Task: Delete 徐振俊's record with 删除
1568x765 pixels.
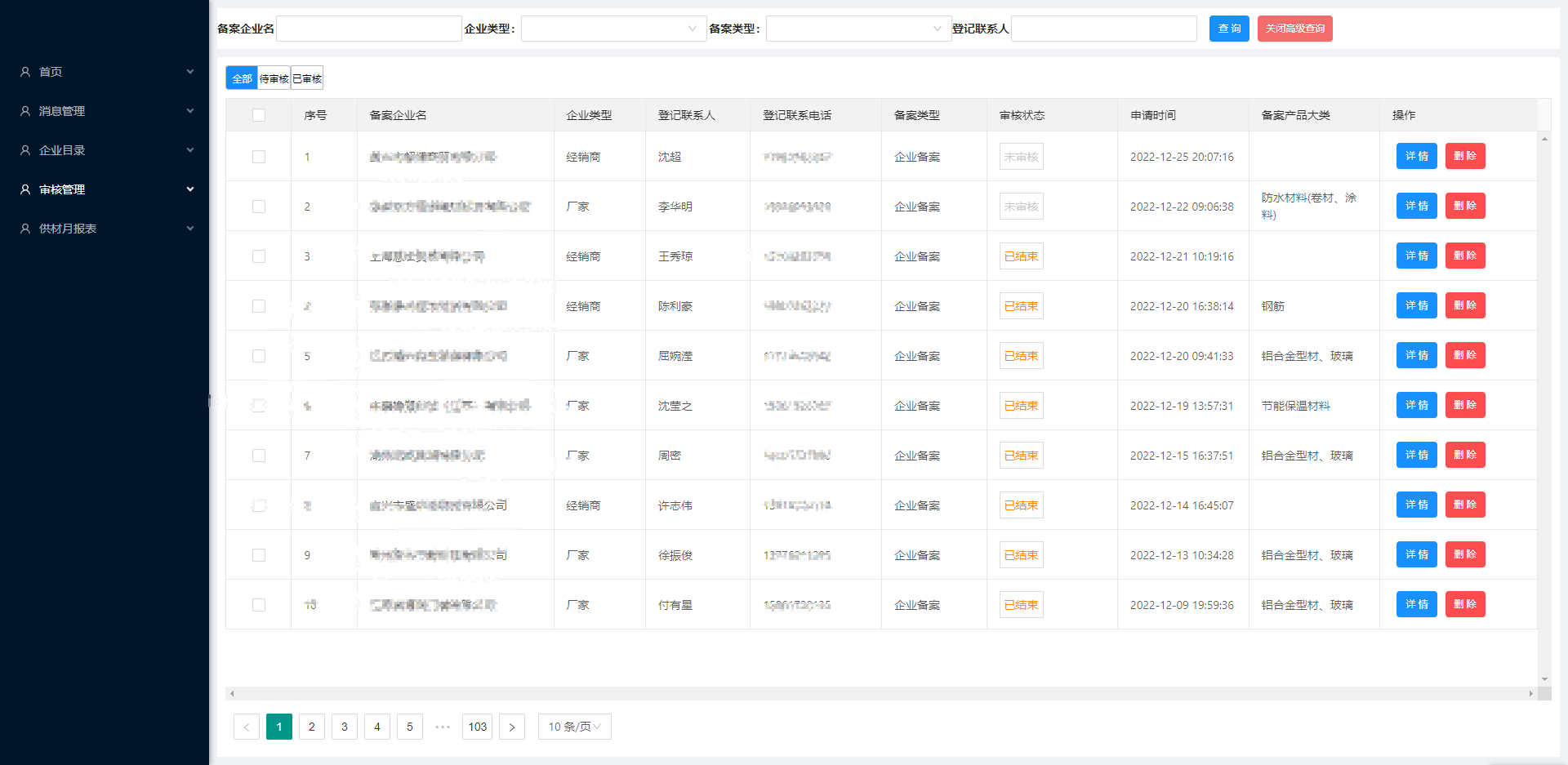Action: pos(1465,554)
